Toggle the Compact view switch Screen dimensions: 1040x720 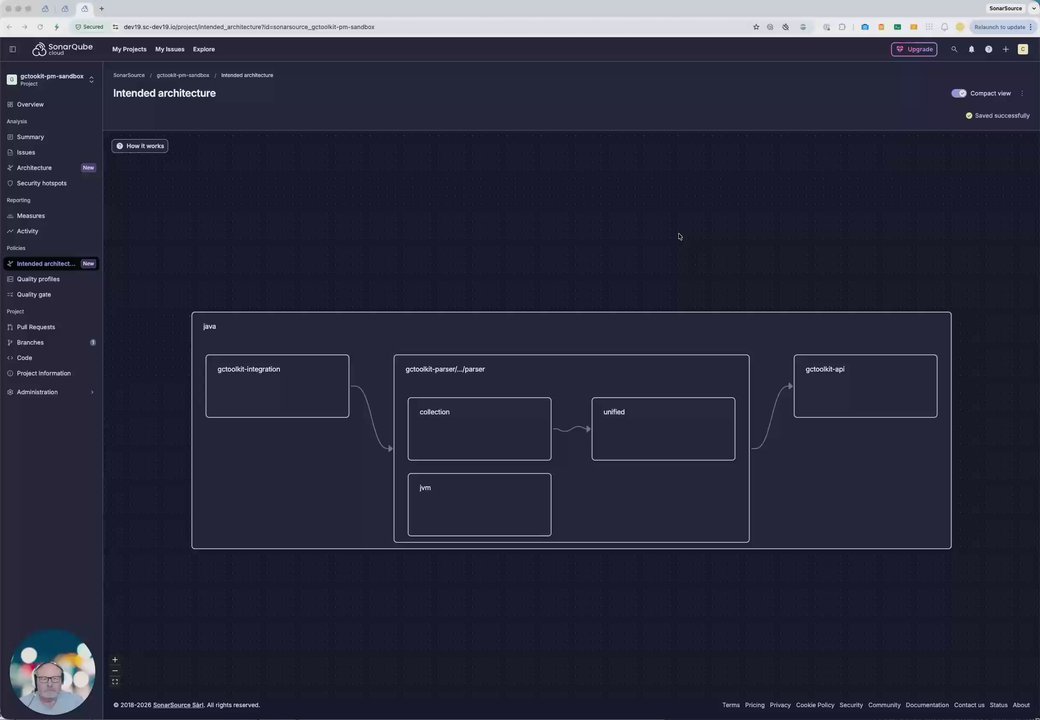coord(958,93)
